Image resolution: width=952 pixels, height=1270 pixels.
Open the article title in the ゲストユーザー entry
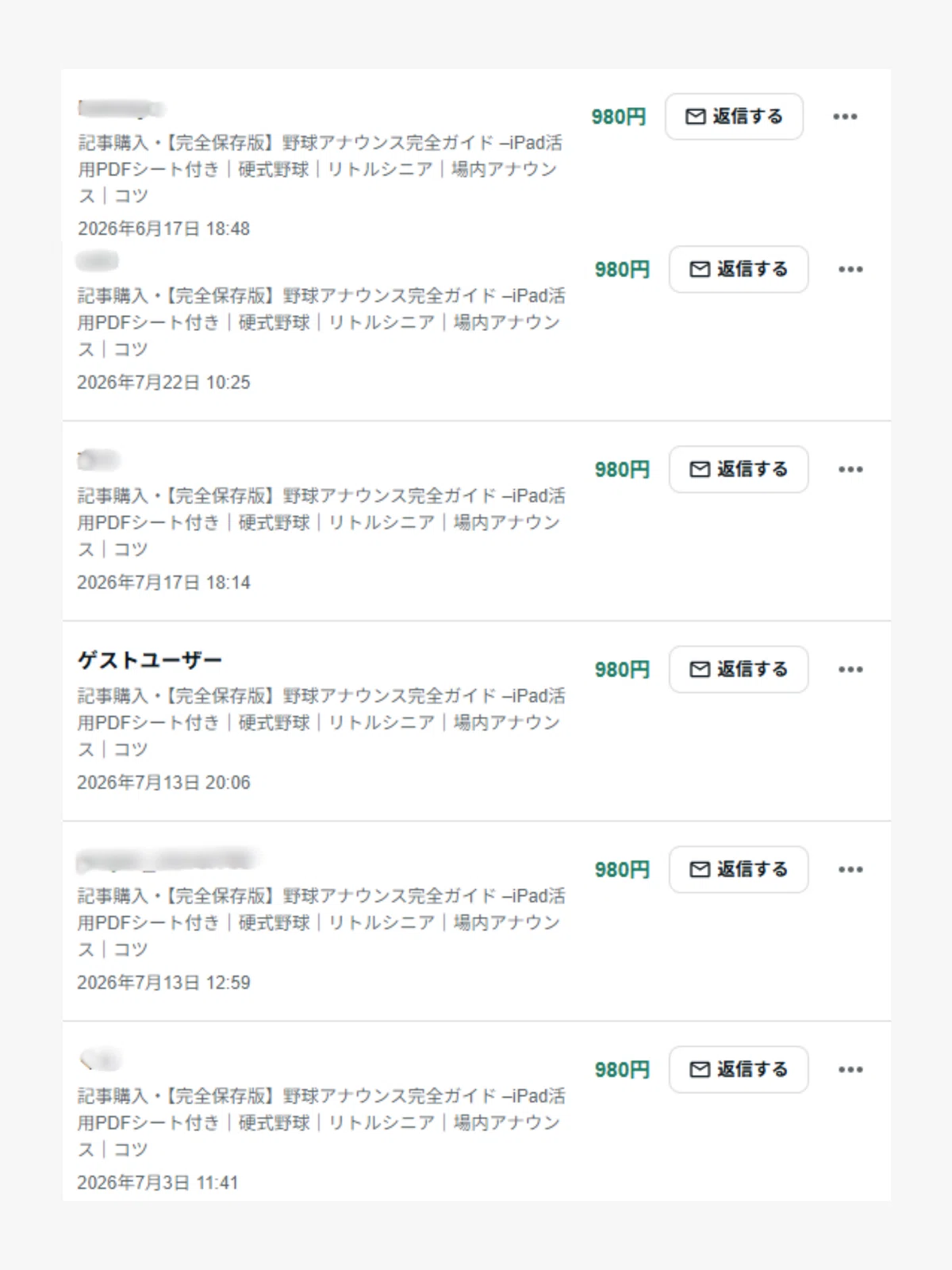point(321,722)
